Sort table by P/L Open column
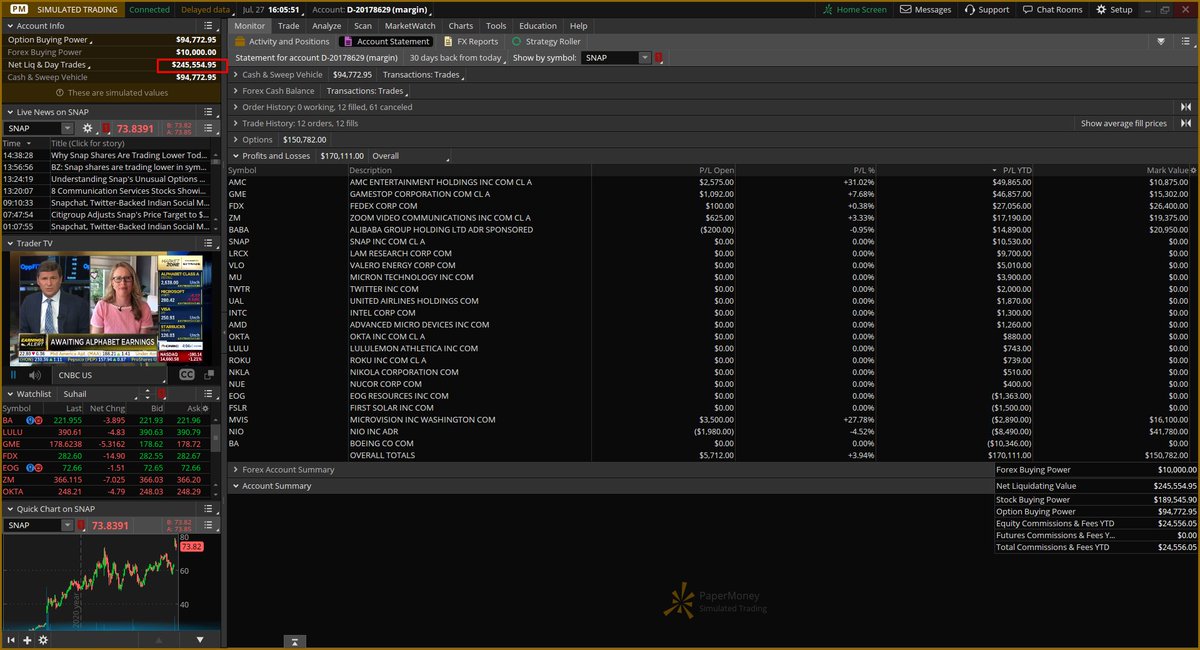This screenshot has width=1200, height=650. point(717,170)
